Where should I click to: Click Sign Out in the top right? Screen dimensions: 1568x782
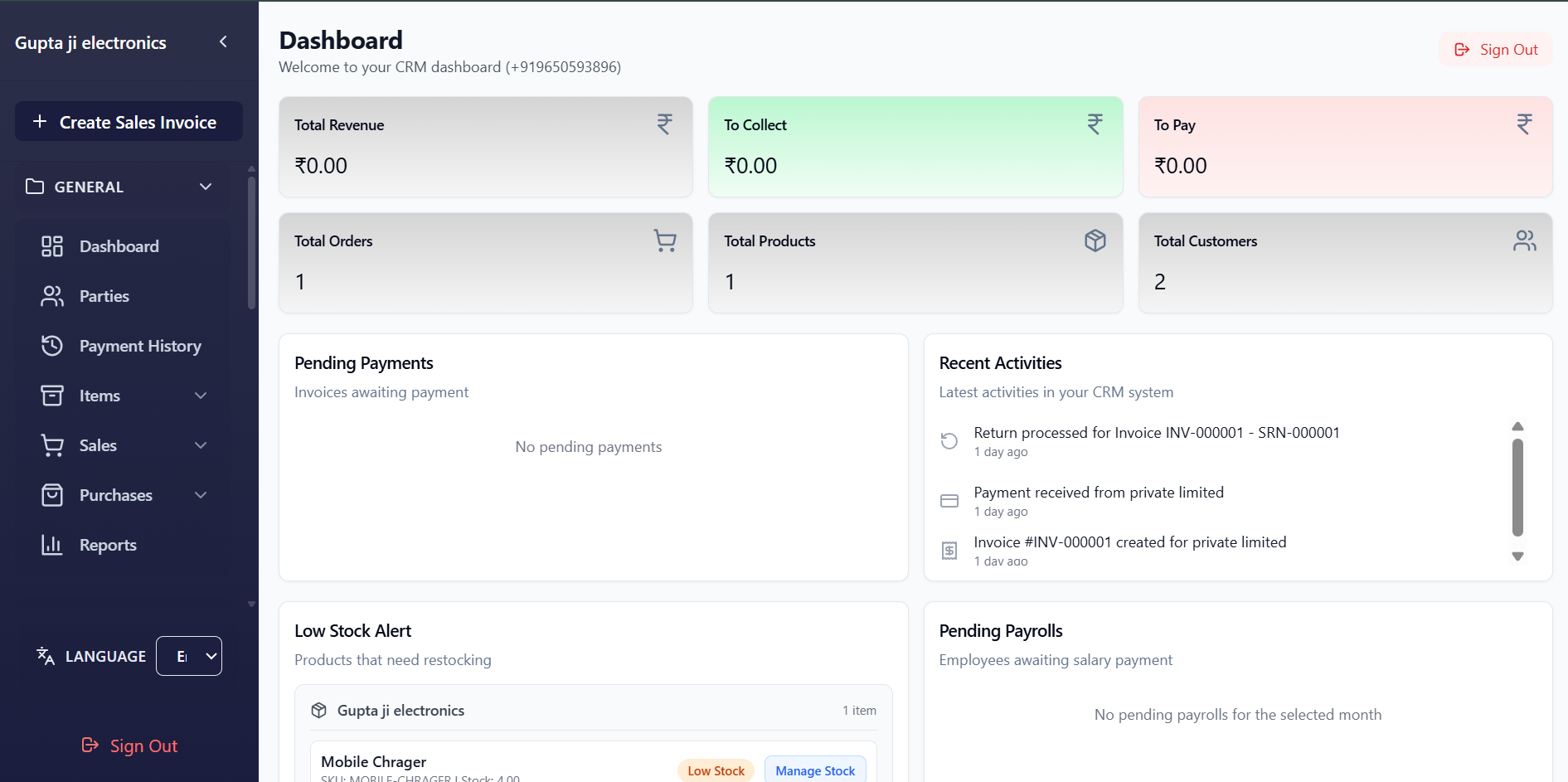1495,49
